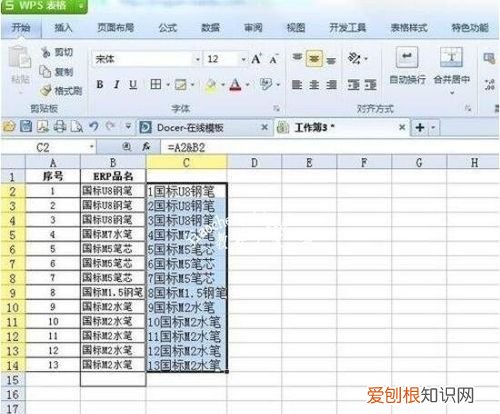Select cell containing 8国标M1.5钢笔
This screenshot has height=414, width=500.
[x=187, y=293]
